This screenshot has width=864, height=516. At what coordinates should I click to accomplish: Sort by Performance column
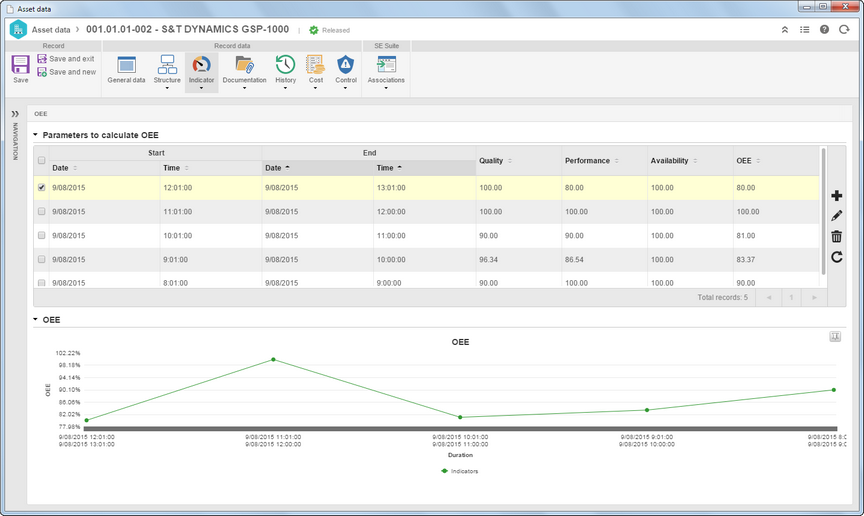click(591, 160)
